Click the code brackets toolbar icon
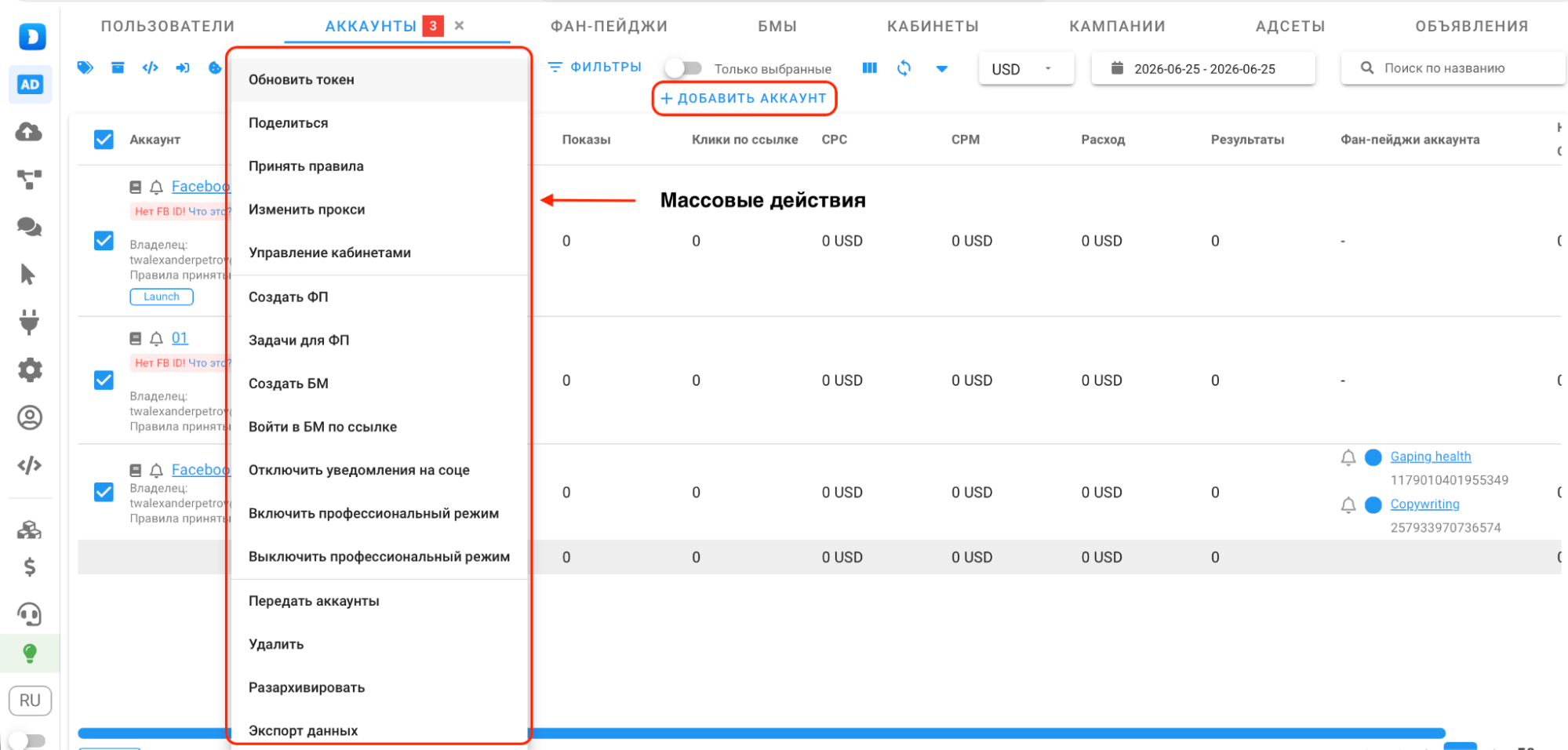 pos(150,67)
